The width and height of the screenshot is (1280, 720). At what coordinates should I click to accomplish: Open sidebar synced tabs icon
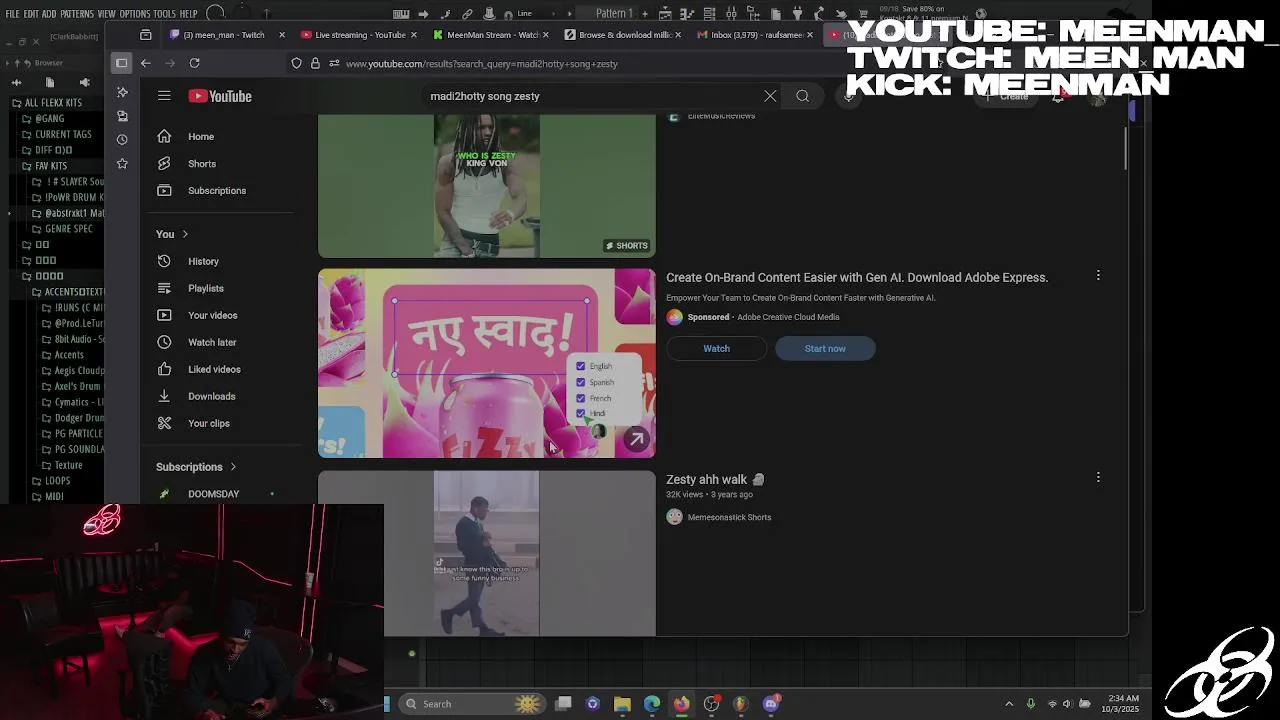(122, 115)
